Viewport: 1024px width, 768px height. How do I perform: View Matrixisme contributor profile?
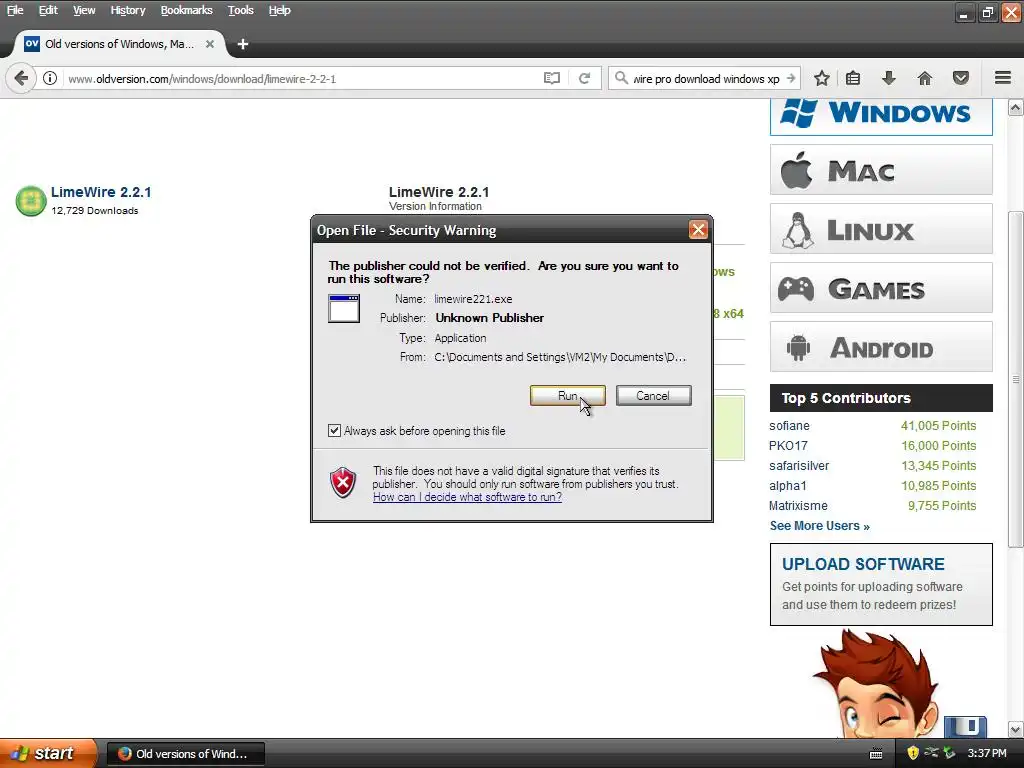(798, 505)
